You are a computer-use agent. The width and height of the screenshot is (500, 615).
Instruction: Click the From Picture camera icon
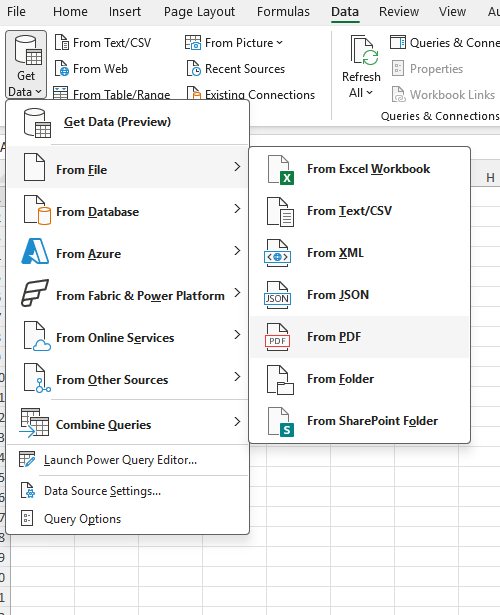pyautogui.click(x=193, y=42)
